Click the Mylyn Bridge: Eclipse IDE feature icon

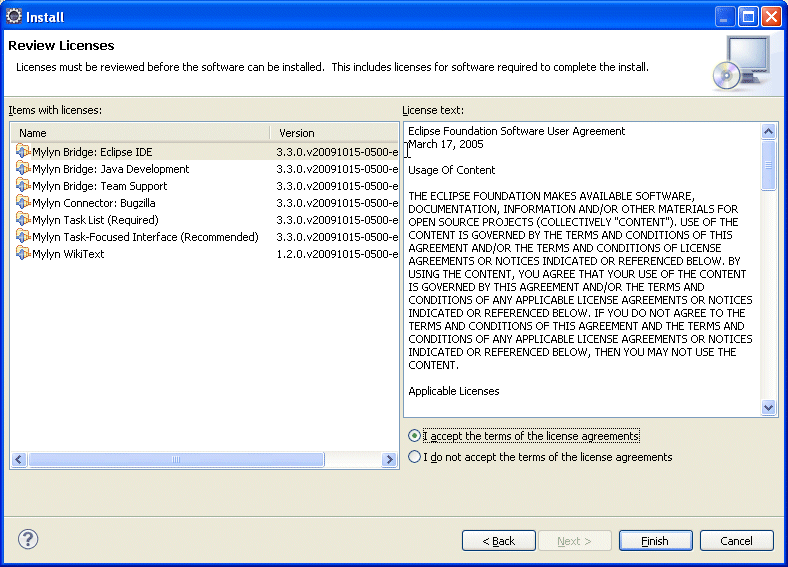click(x=23, y=151)
